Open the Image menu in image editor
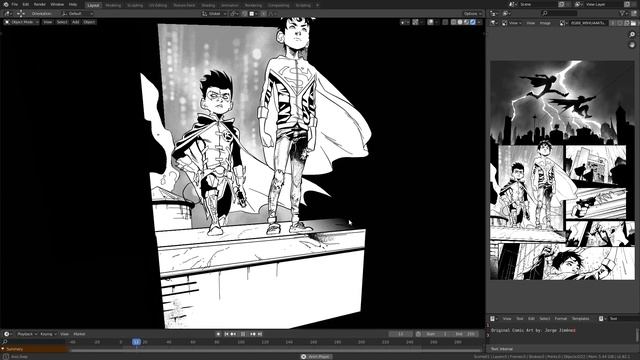The image size is (640, 360). (x=545, y=23)
